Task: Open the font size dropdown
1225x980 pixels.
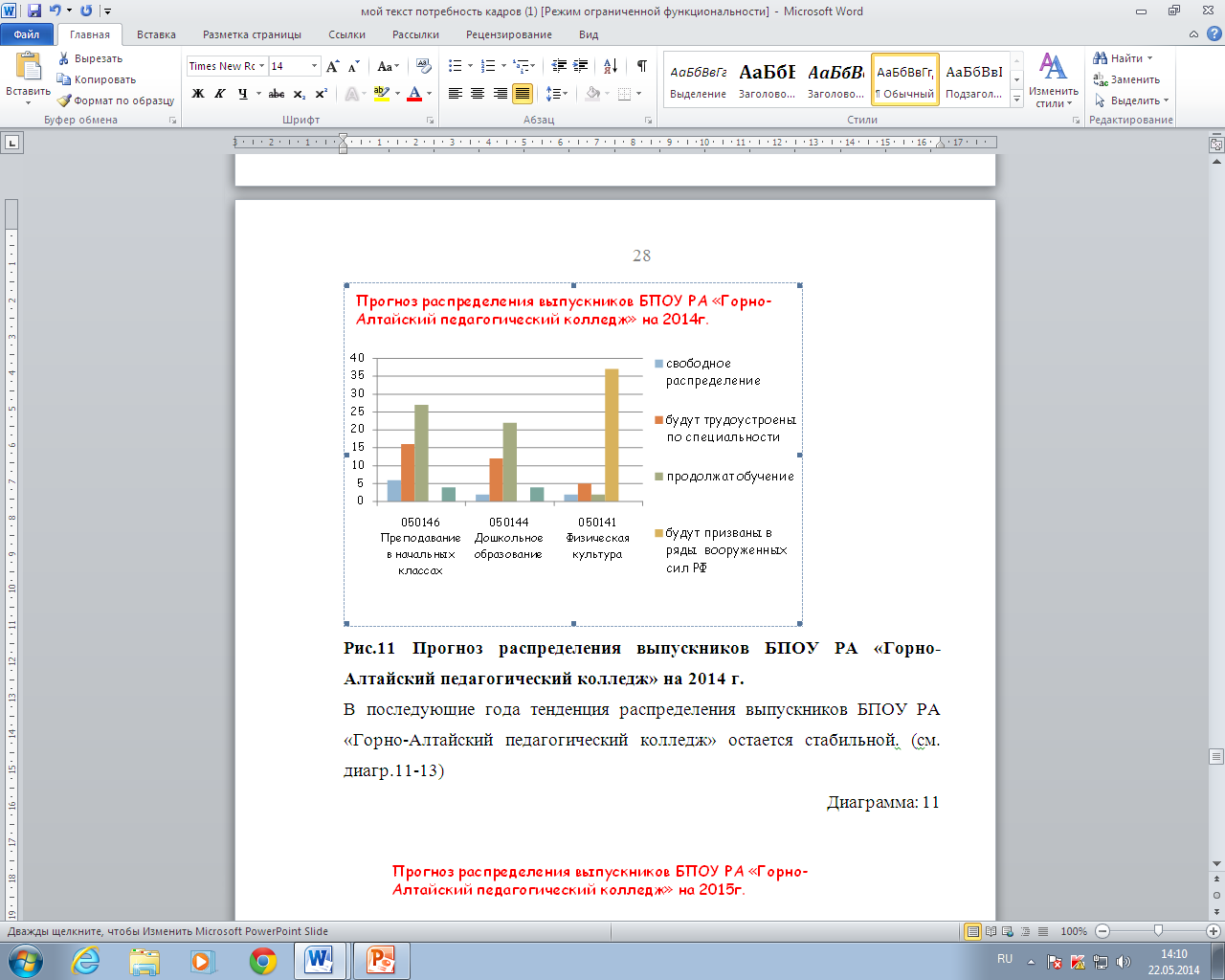Action: (314, 66)
